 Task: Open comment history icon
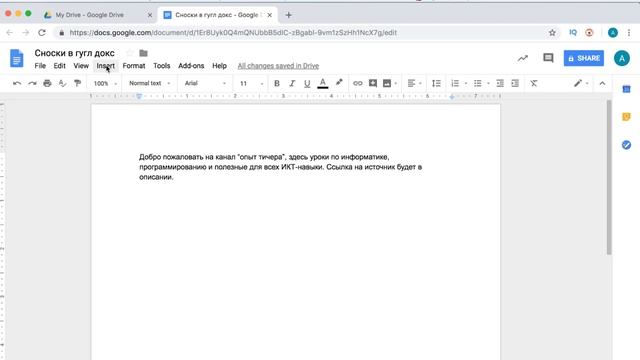(x=548, y=58)
